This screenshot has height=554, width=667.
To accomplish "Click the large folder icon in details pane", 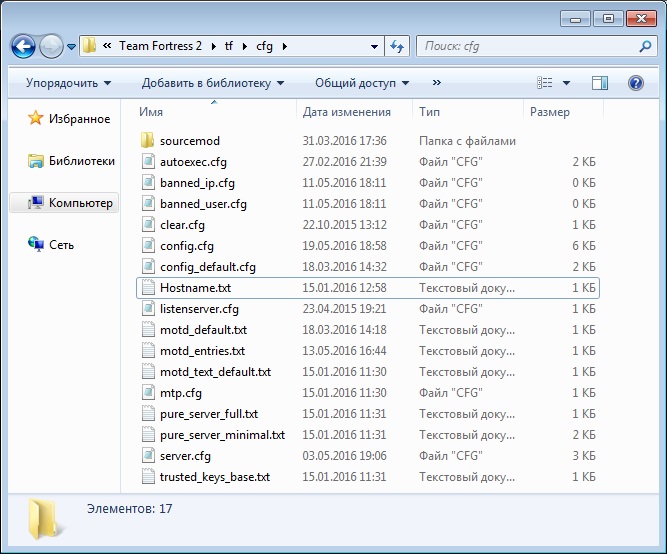I will click(44, 519).
